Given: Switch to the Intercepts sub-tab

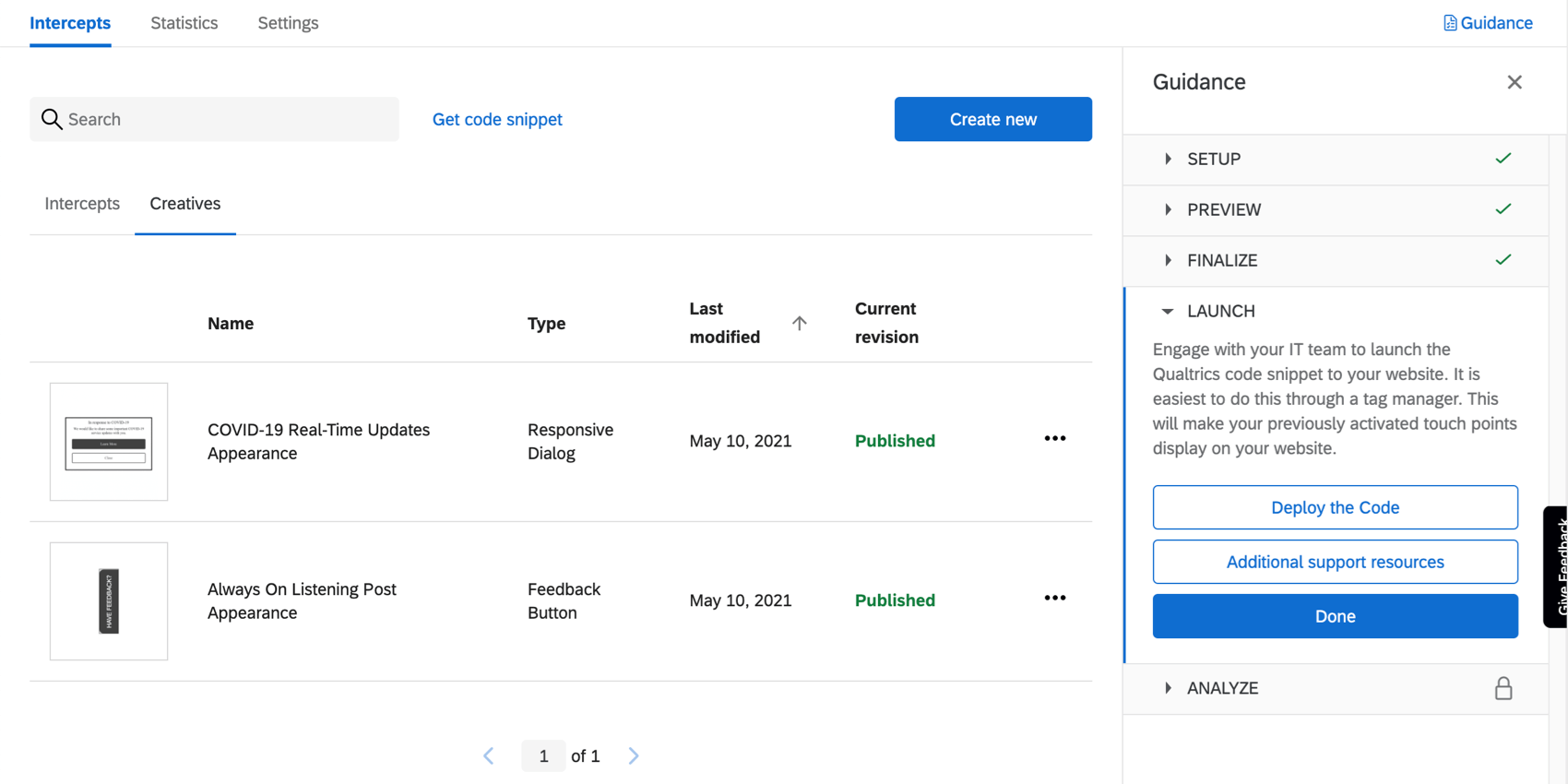Looking at the screenshot, I should [82, 204].
